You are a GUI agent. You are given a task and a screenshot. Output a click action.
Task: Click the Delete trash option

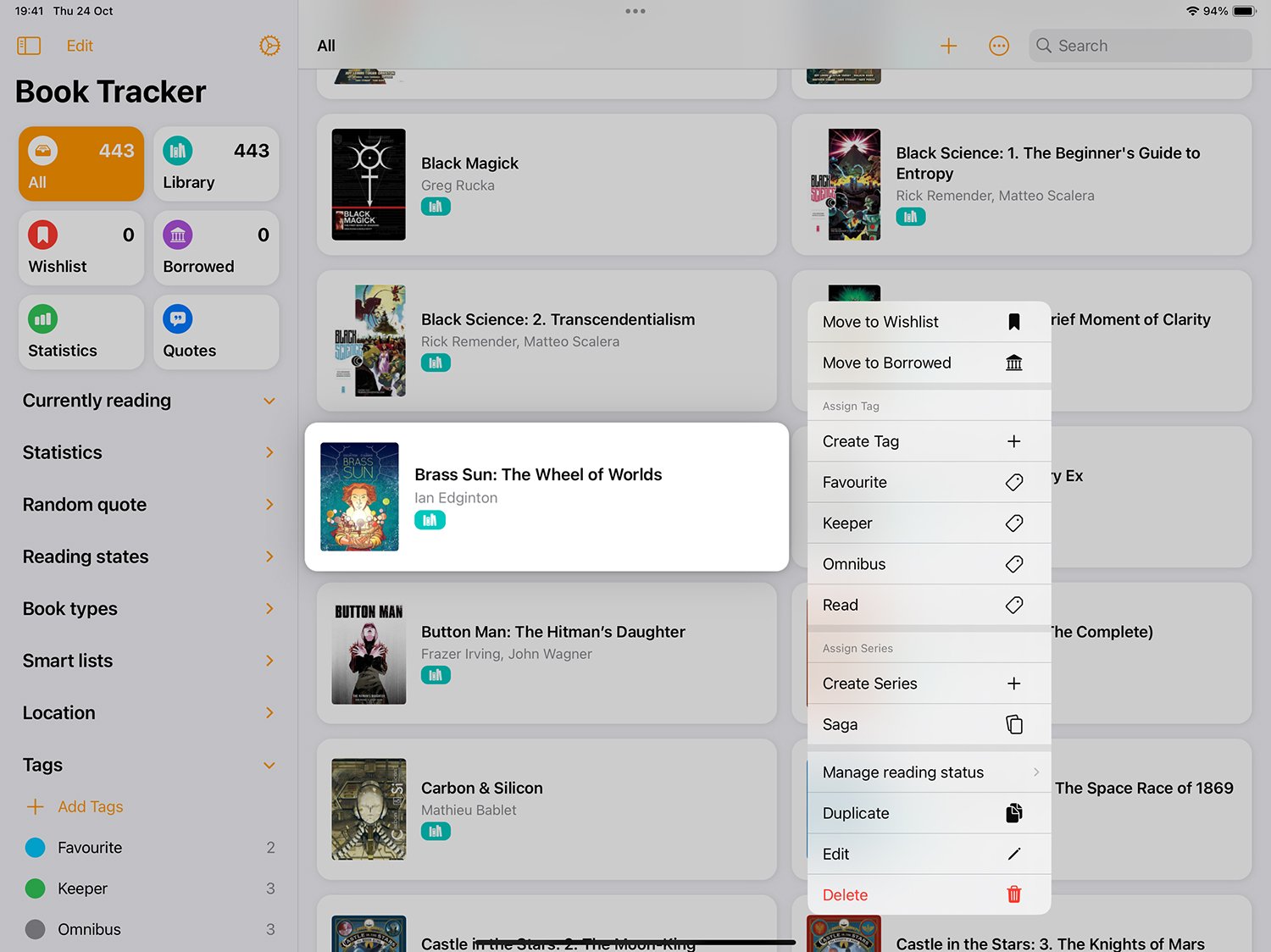pyautogui.click(x=930, y=894)
